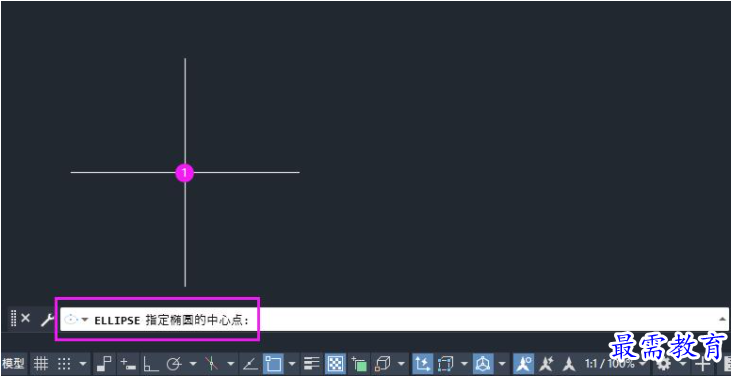Toggle object snap tracking icon
This screenshot has width=733, height=378.
click(251, 363)
